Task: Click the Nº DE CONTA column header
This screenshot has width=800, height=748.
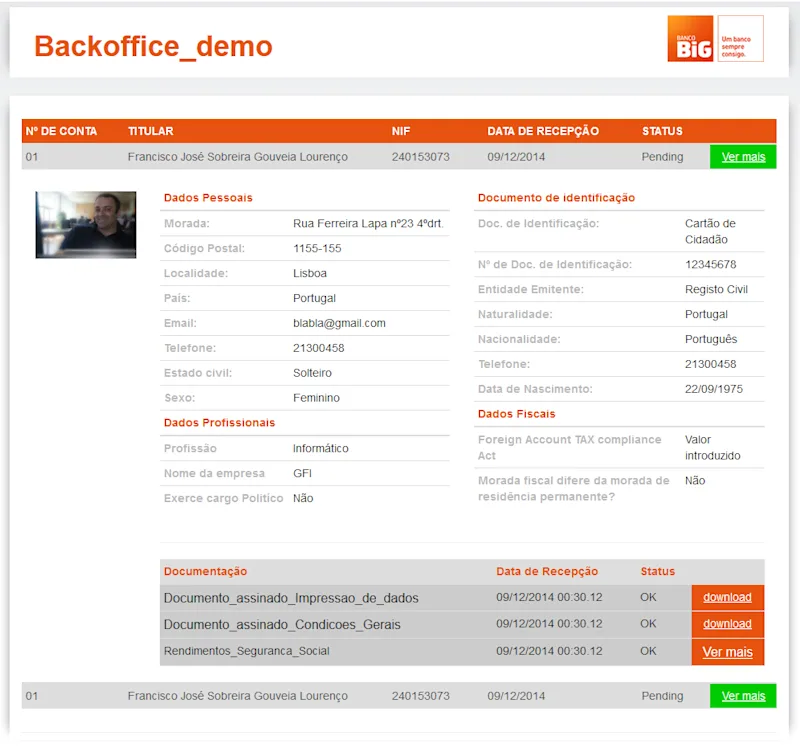Action: [x=61, y=131]
